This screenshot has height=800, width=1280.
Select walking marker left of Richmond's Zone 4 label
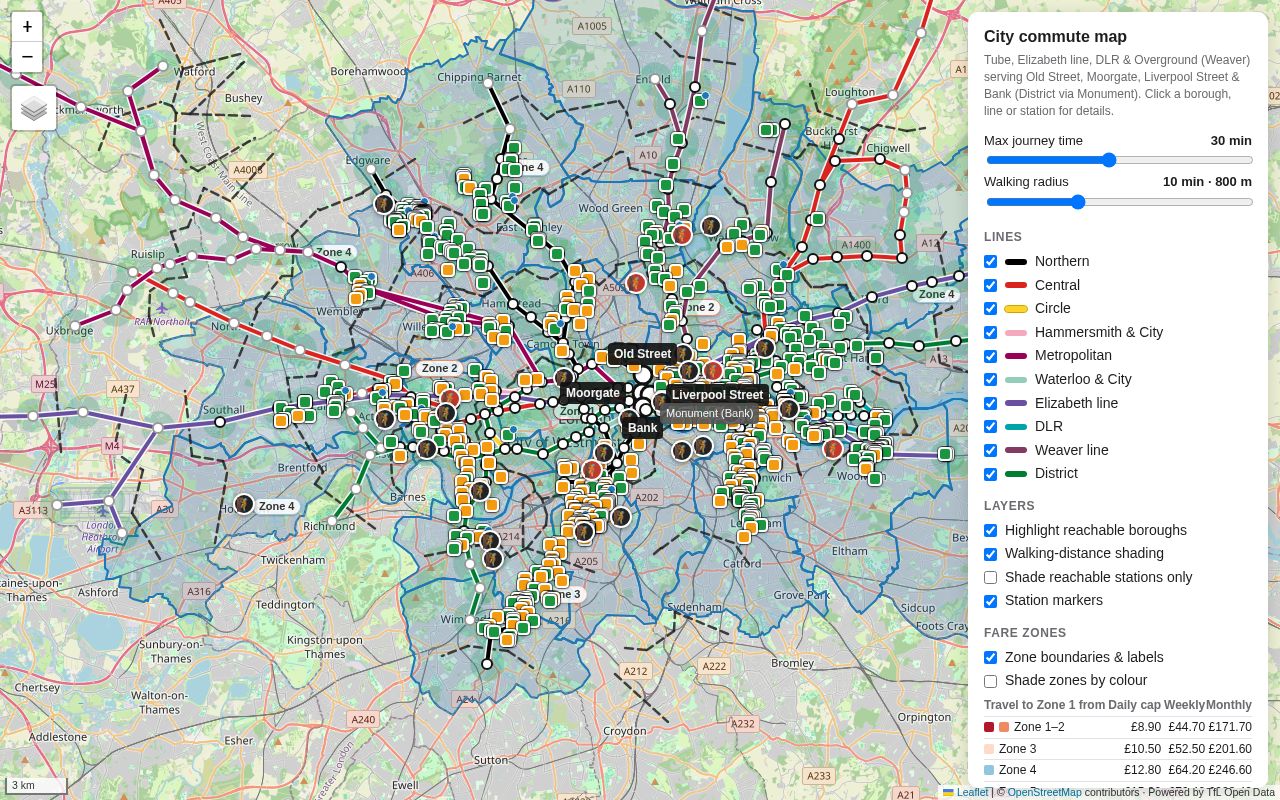(x=244, y=504)
